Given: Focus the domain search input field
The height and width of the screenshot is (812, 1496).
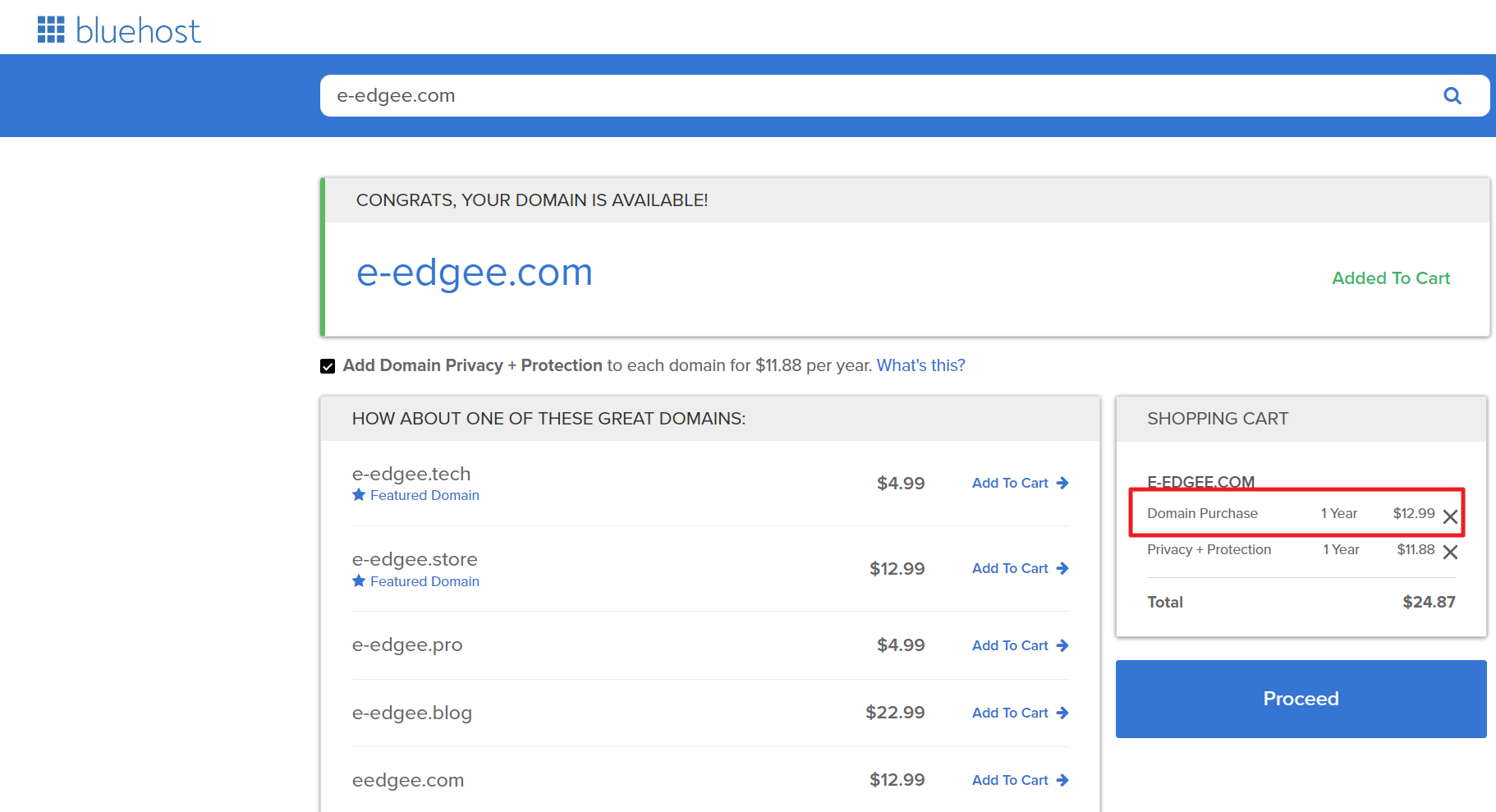Looking at the screenshot, I should pos(905,95).
